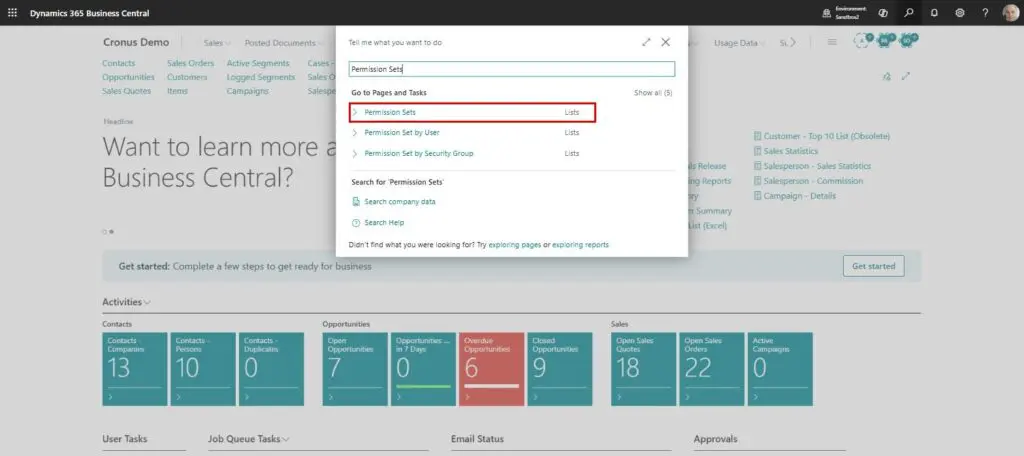
Task: Open the Contacts link
Action: pyautogui.click(x=119, y=63)
